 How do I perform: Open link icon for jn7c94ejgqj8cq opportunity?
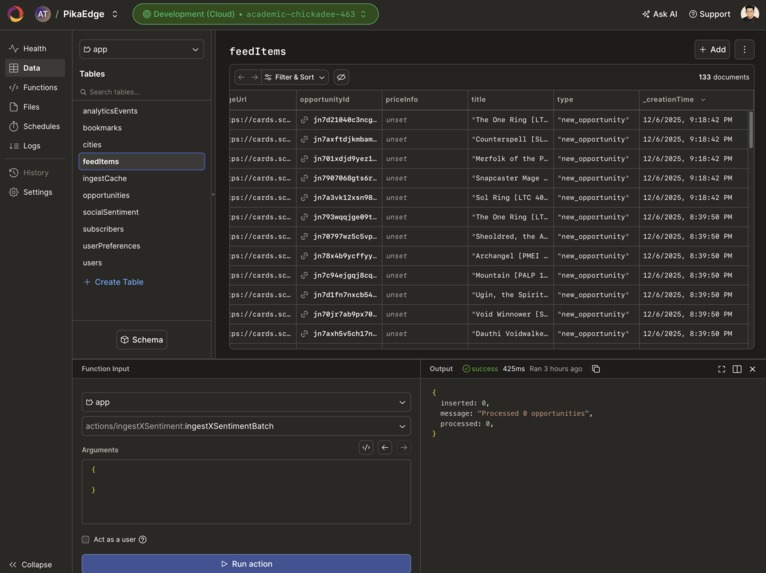304,275
